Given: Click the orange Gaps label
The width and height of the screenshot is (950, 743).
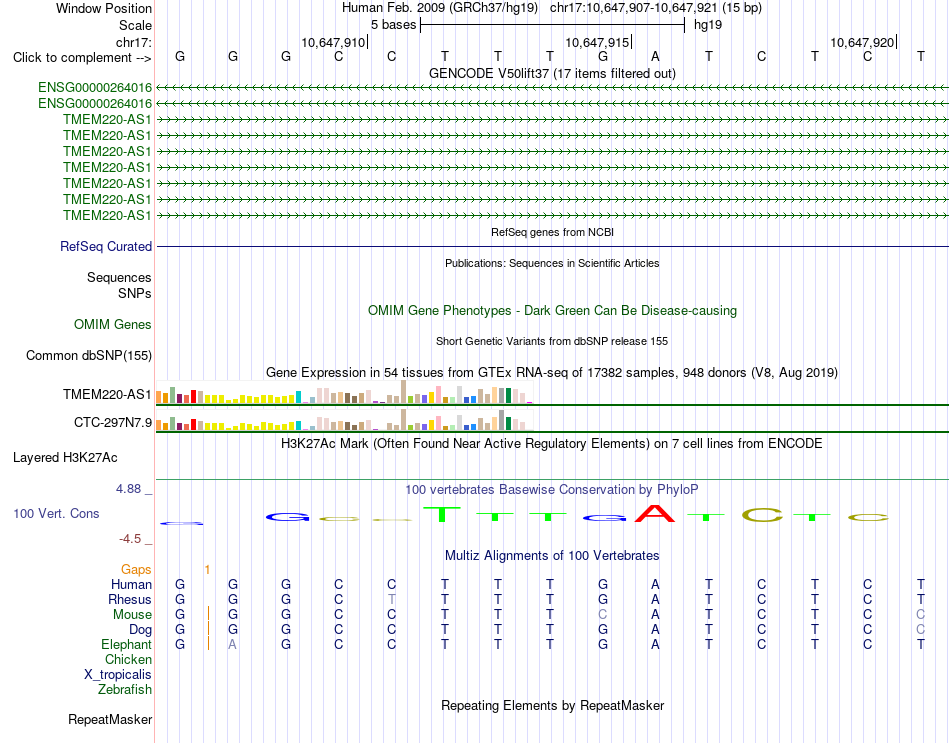Looking at the screenshot, I should point(136,569).
